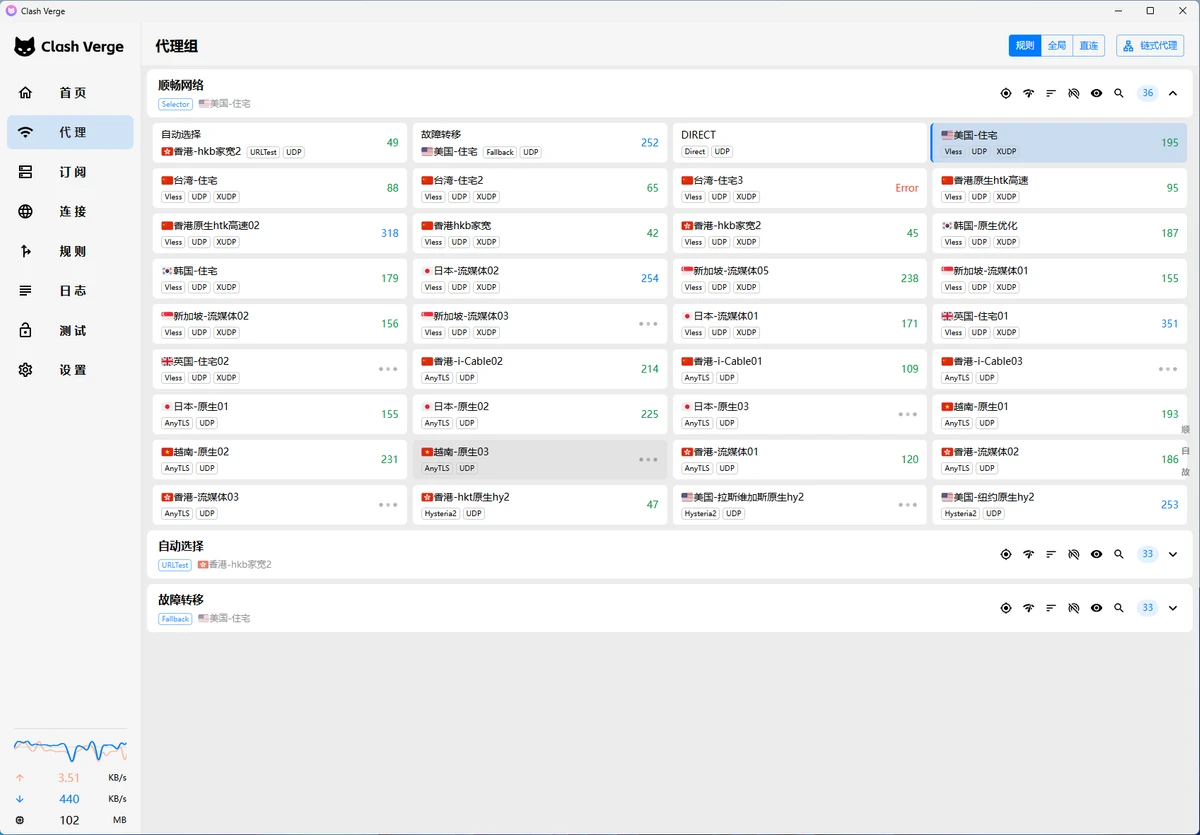
Task: Open the 订阅 page in the sidebar
Action: point(70,172)
